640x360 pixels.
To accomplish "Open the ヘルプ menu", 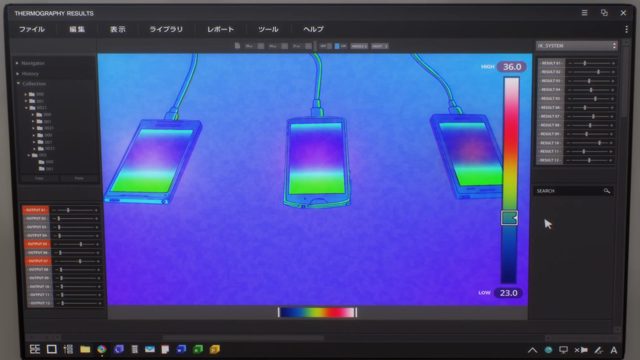I will coord(313,29).
